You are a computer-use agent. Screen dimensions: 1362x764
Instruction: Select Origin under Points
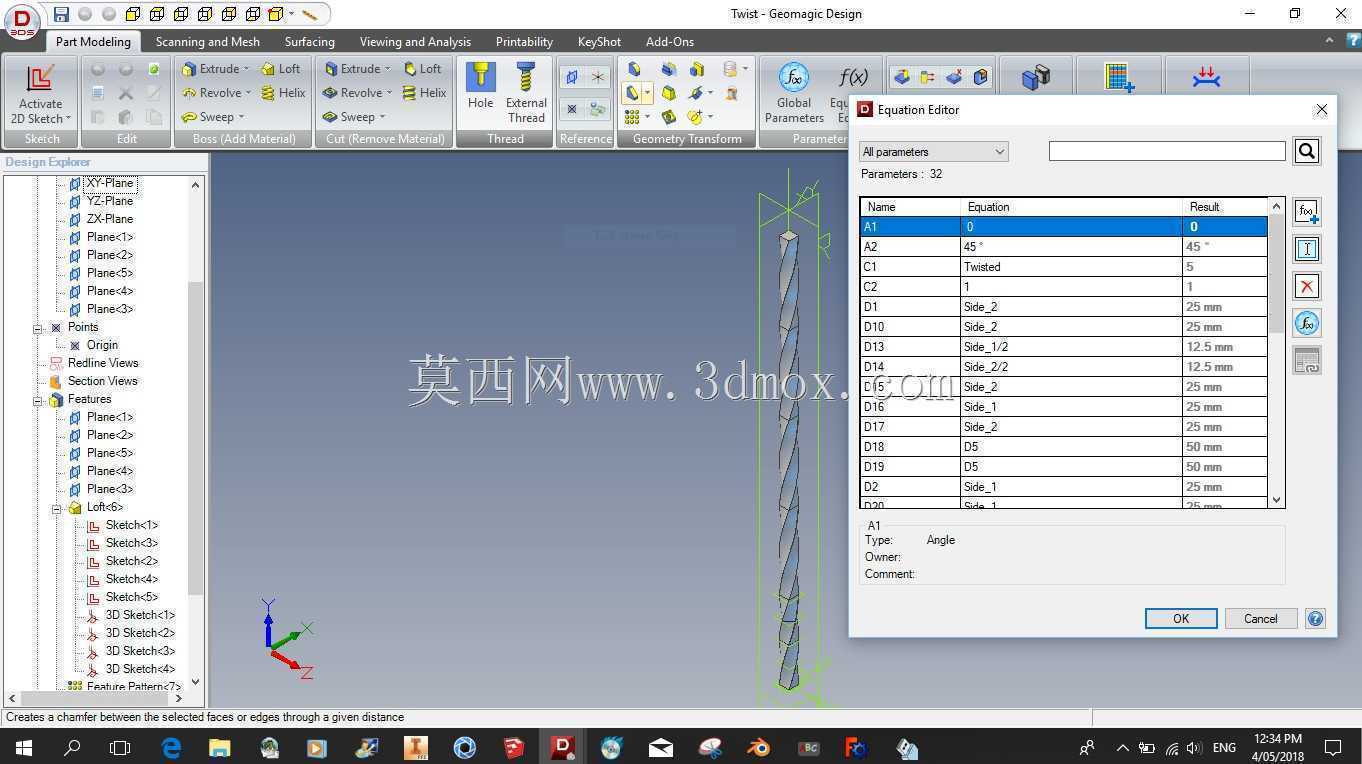click(102, 345)
